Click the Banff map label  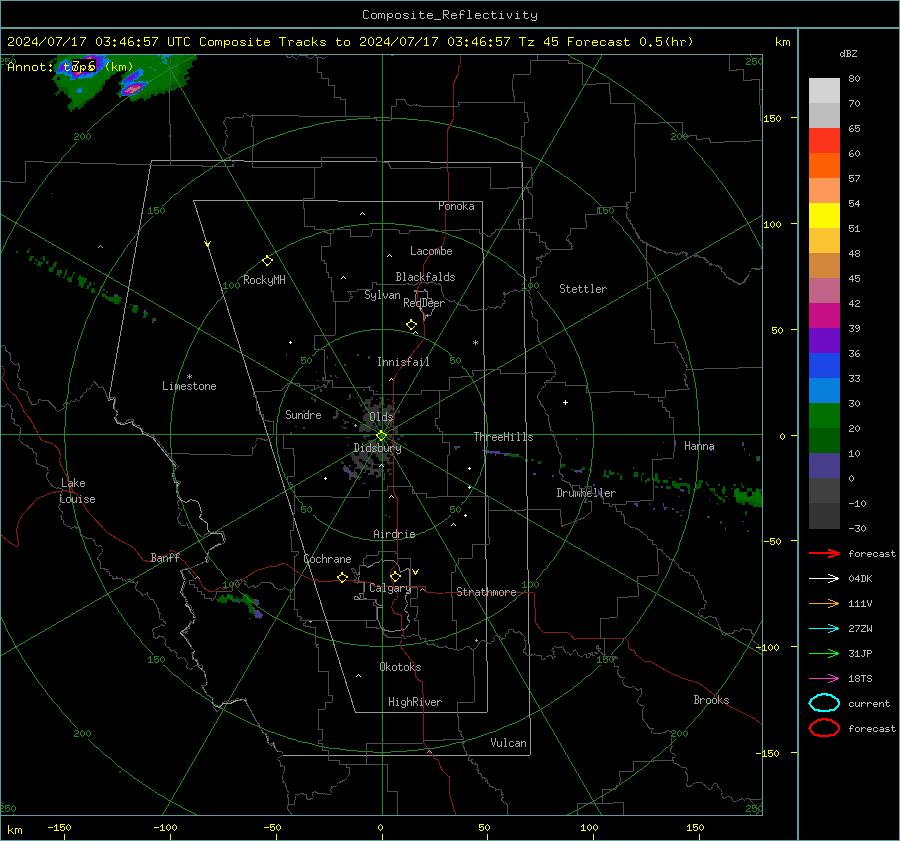pyautogui.click(x=165, y=558)
